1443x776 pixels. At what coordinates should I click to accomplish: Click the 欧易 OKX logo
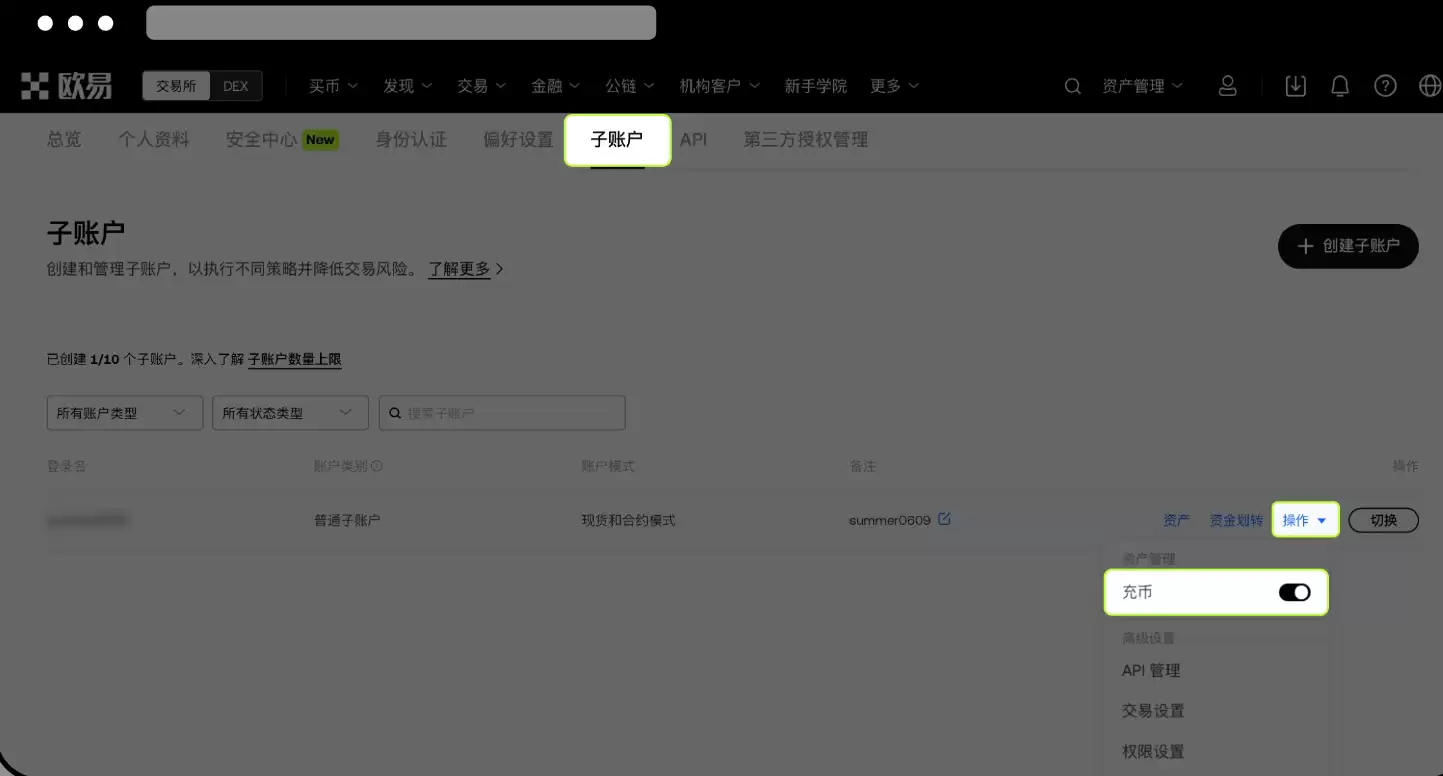coord(65,86)
